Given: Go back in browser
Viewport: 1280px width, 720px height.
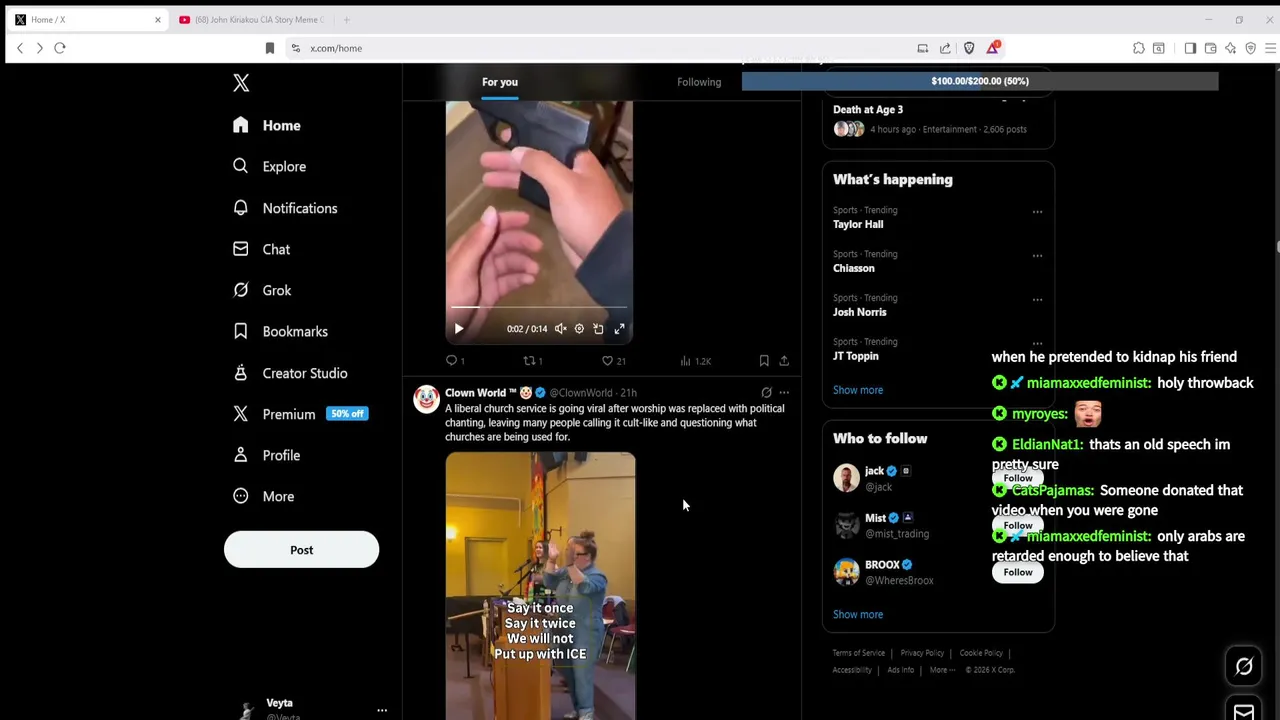Looking at the screenshot, I should pos(19,48).
